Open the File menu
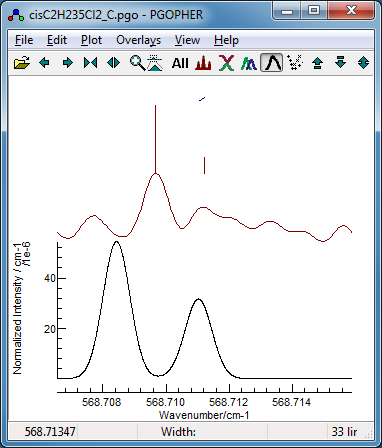 [x=24, y=40]
